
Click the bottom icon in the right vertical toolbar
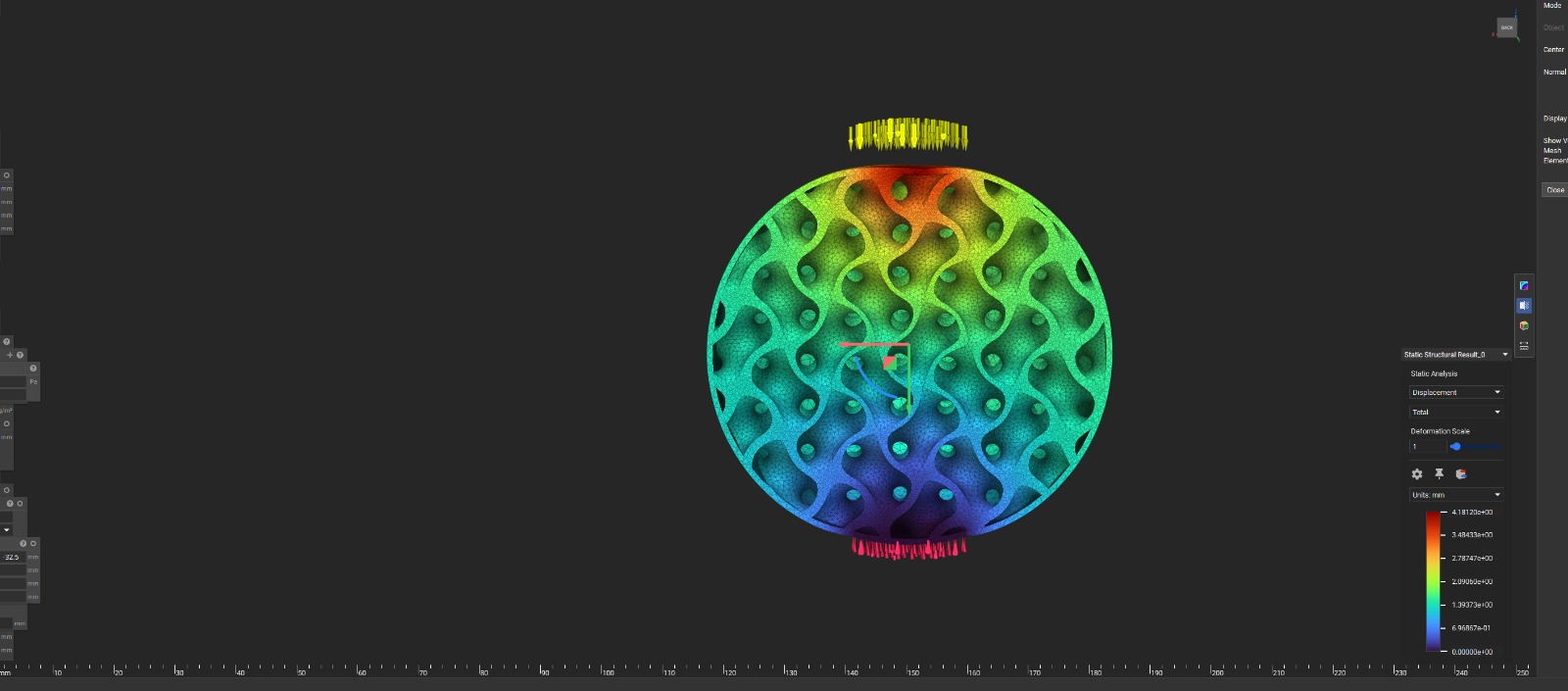point(1524,346)
